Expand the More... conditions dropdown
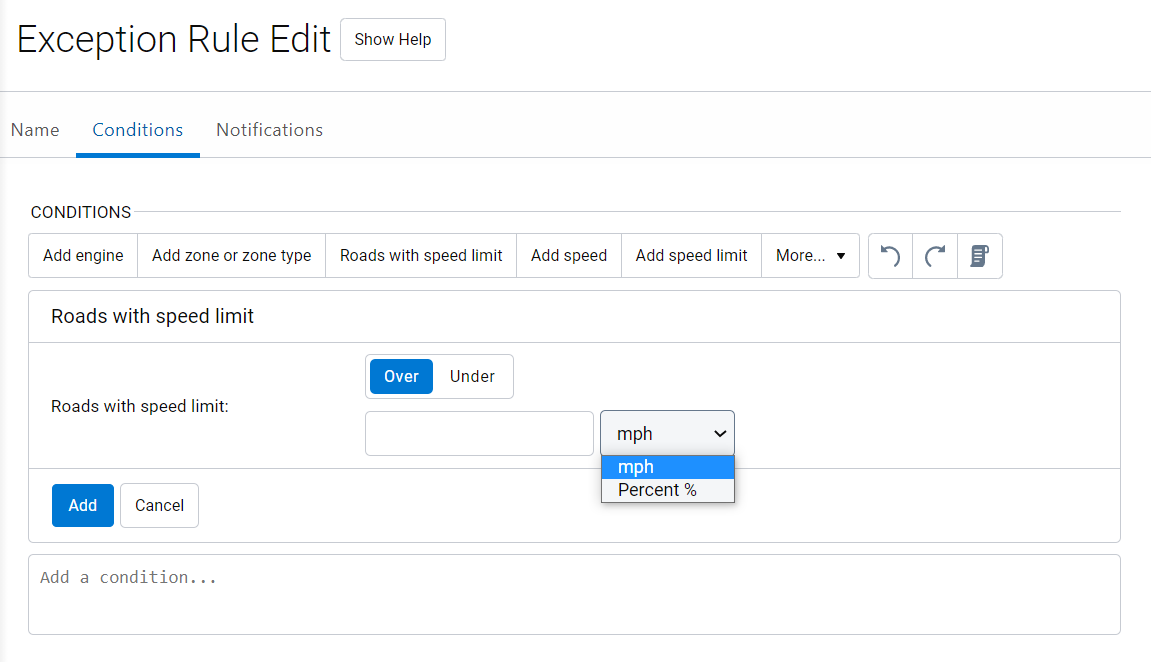This screenshot has width=1151, height=662. click(810, 256)
